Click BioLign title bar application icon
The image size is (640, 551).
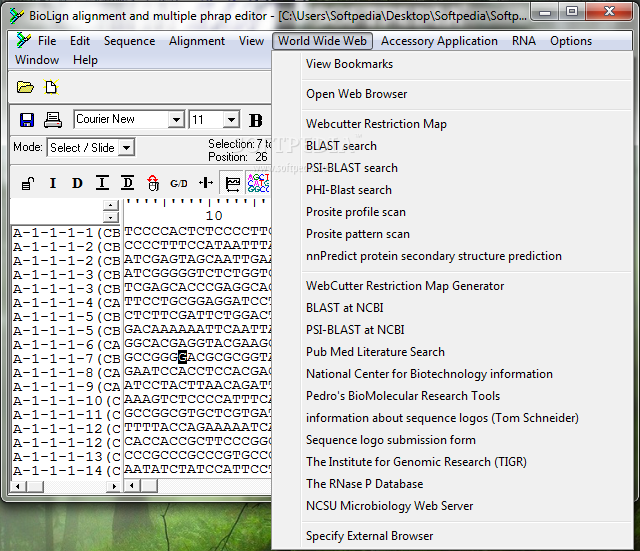coord(17,16)
